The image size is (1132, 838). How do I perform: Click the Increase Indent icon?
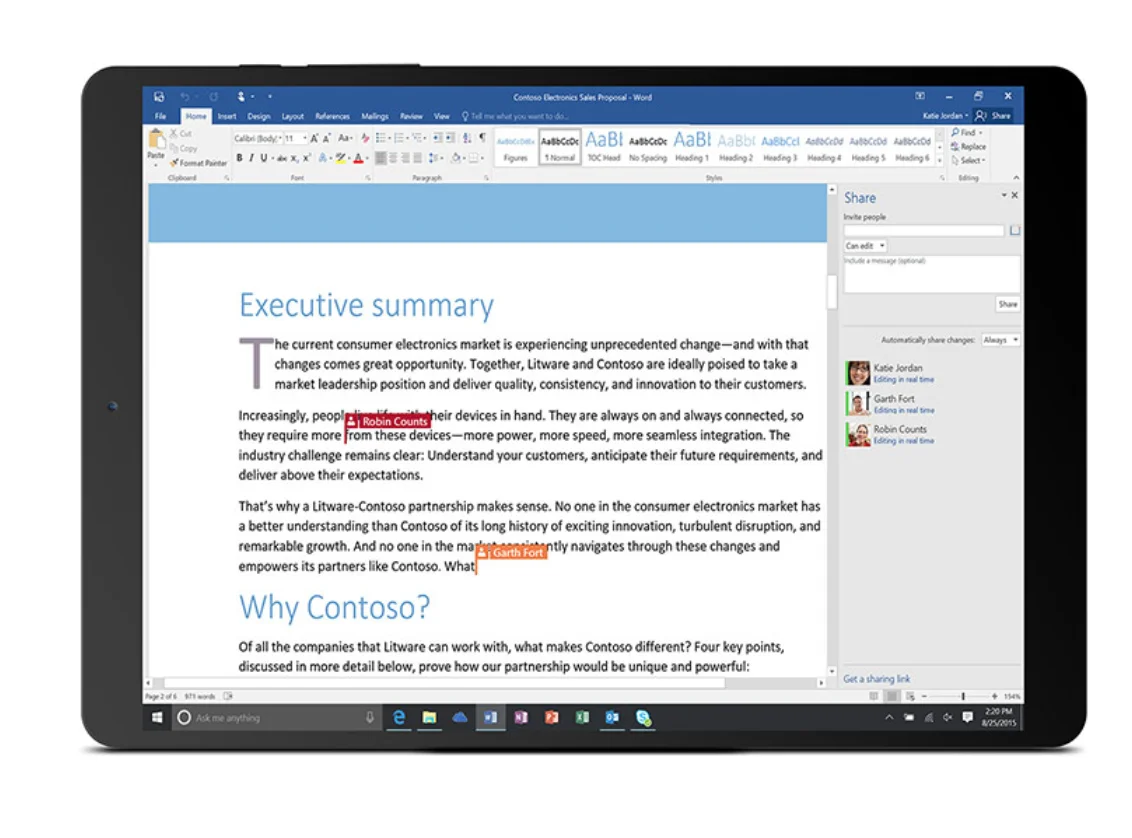(450, 138)
